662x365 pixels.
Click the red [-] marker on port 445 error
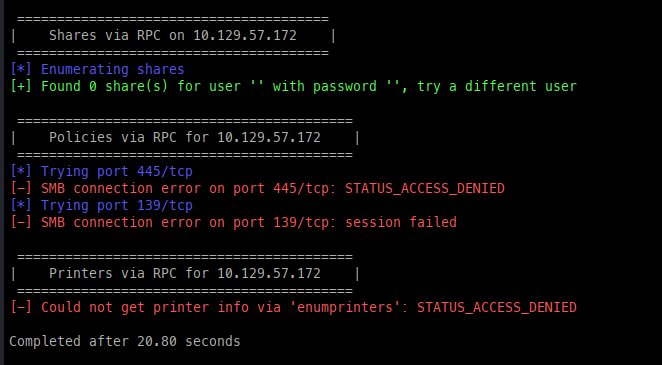[21, 188]
